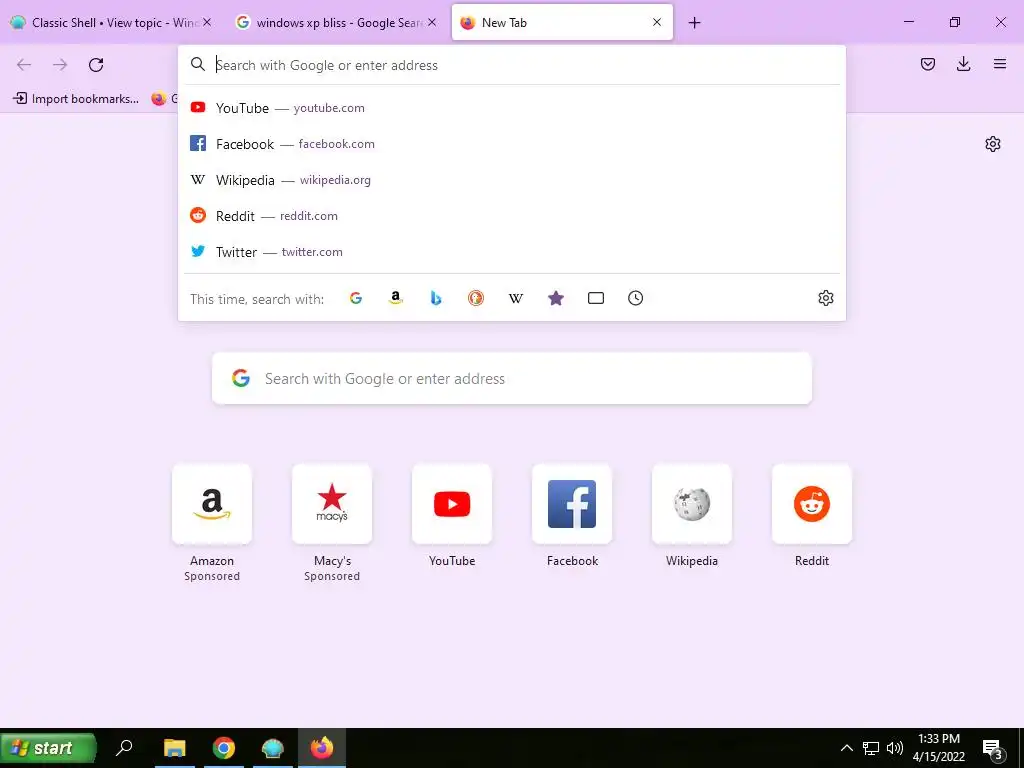Click the Import bookmarks toolbar button
1024x768 pixels.
pyautogui.click(x=76, y=99)
